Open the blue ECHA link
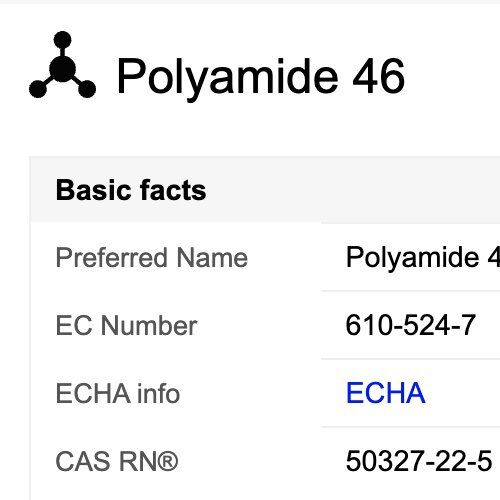 pyautogui.click(x=386, y=393)
